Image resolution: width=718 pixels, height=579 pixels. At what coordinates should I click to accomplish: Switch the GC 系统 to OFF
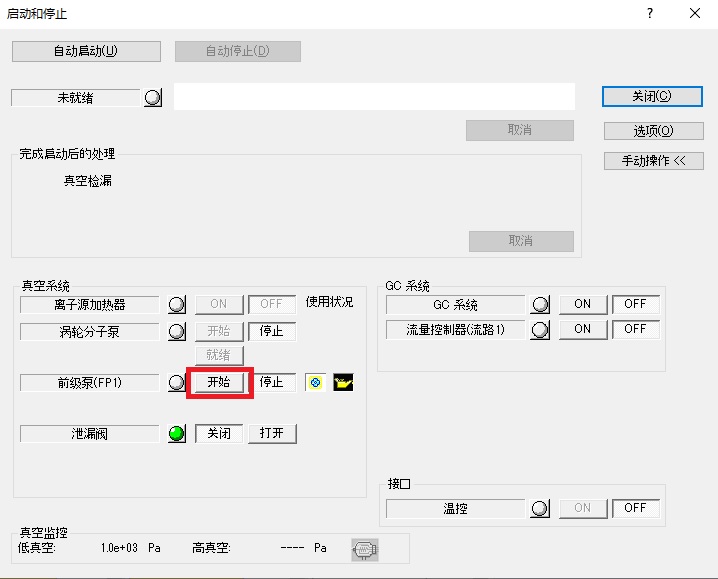coord(636,304)
